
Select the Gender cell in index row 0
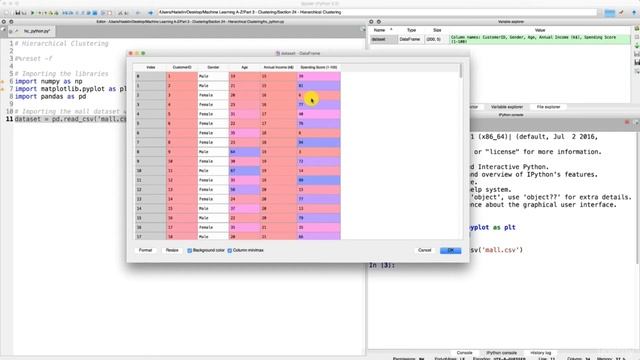[213, 76]
